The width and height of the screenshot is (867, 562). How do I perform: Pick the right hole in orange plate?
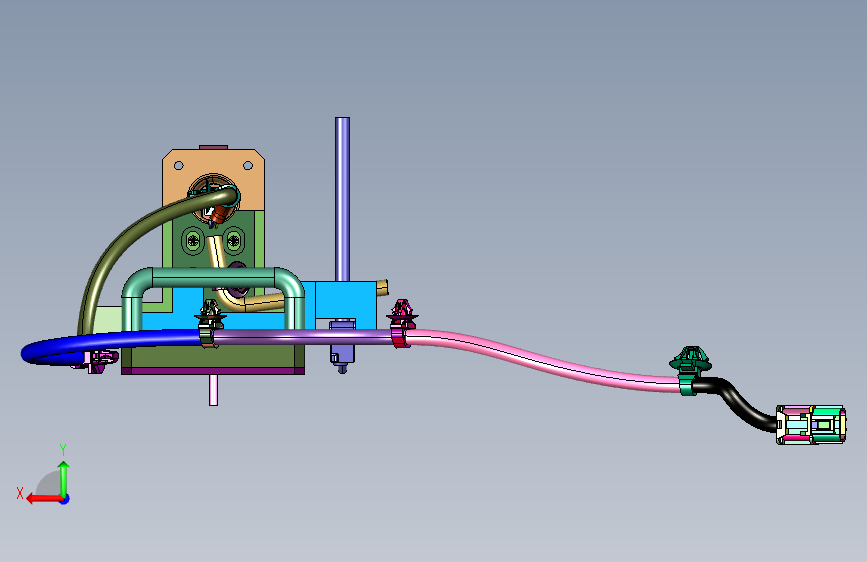pyautogui.click(x=248, y=165)
